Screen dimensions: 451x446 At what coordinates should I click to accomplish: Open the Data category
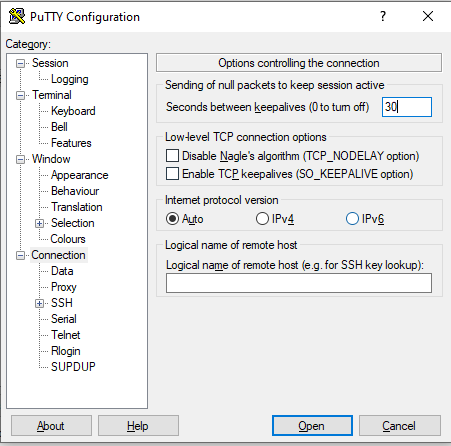(62, 271)
